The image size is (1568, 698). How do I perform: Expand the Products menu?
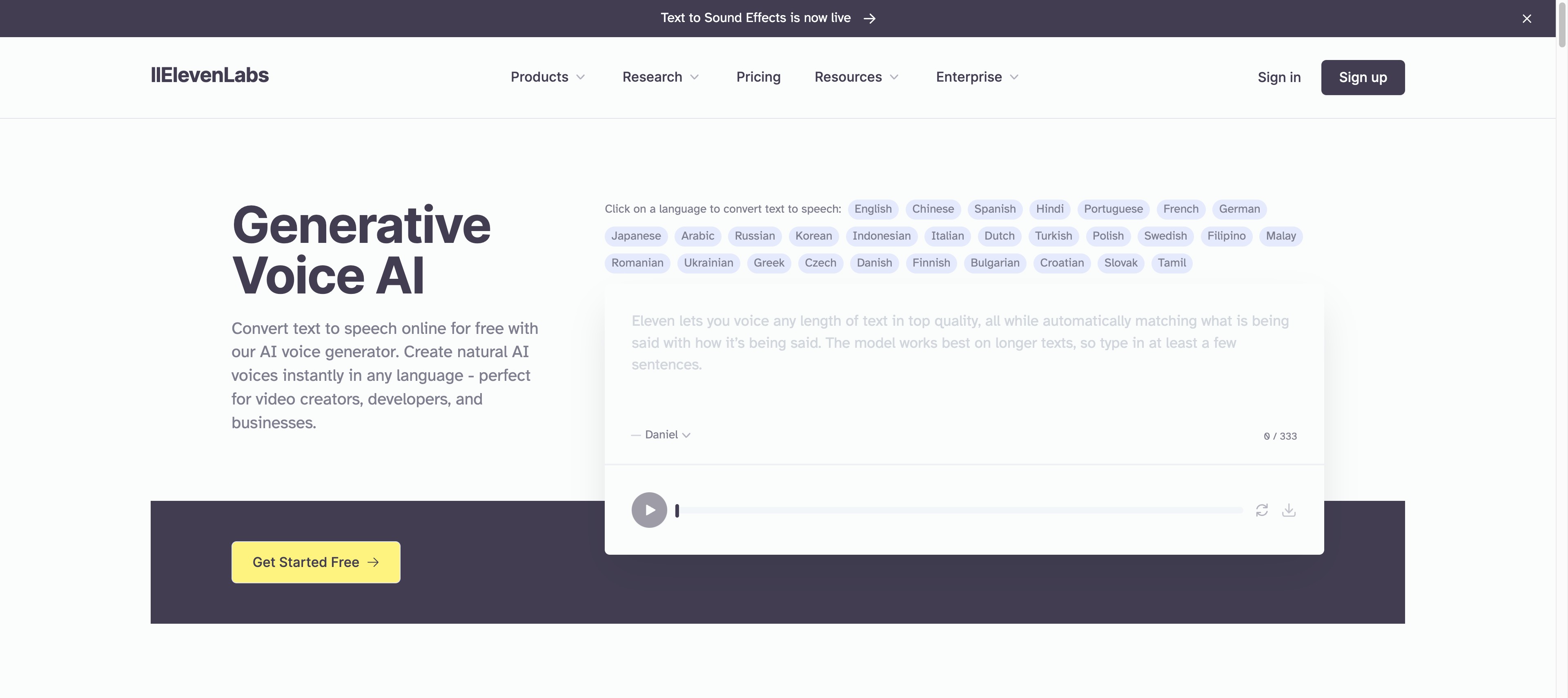(x=548, y=77)
